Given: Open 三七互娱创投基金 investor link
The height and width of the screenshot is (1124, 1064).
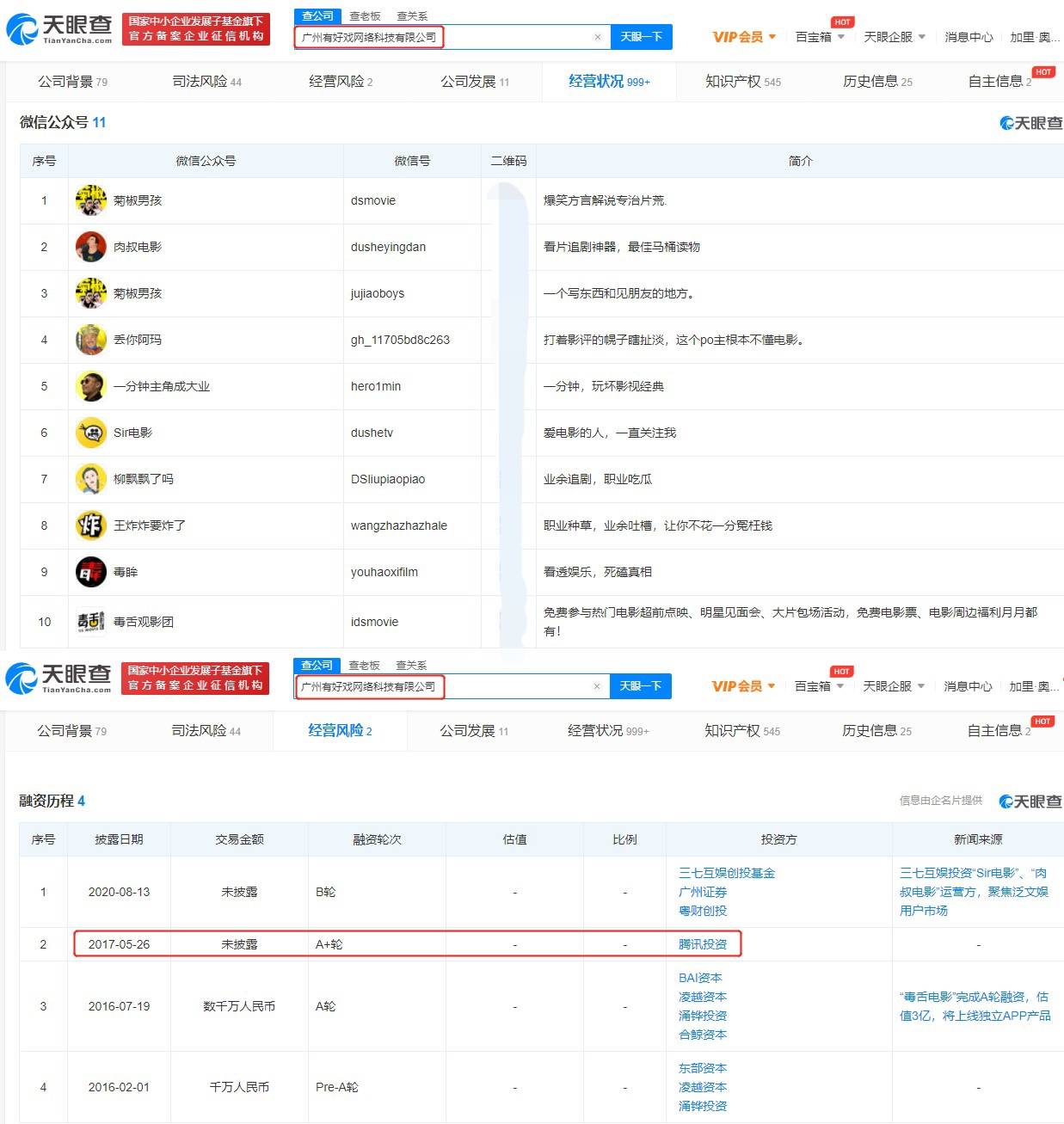Looking at the screenshot, I should (727, 873).
